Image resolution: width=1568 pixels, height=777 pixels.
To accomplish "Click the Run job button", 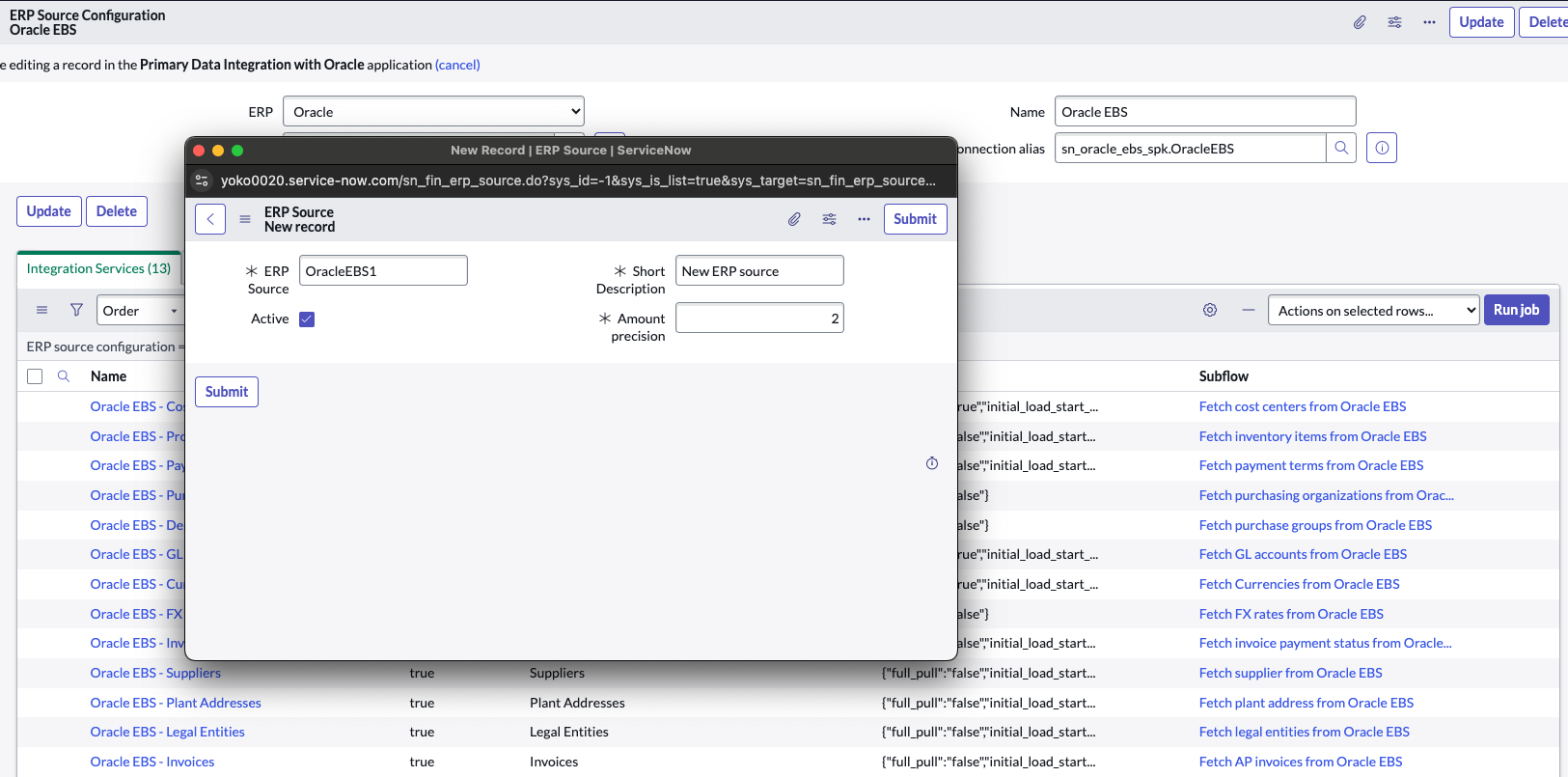I will 1516,310.
